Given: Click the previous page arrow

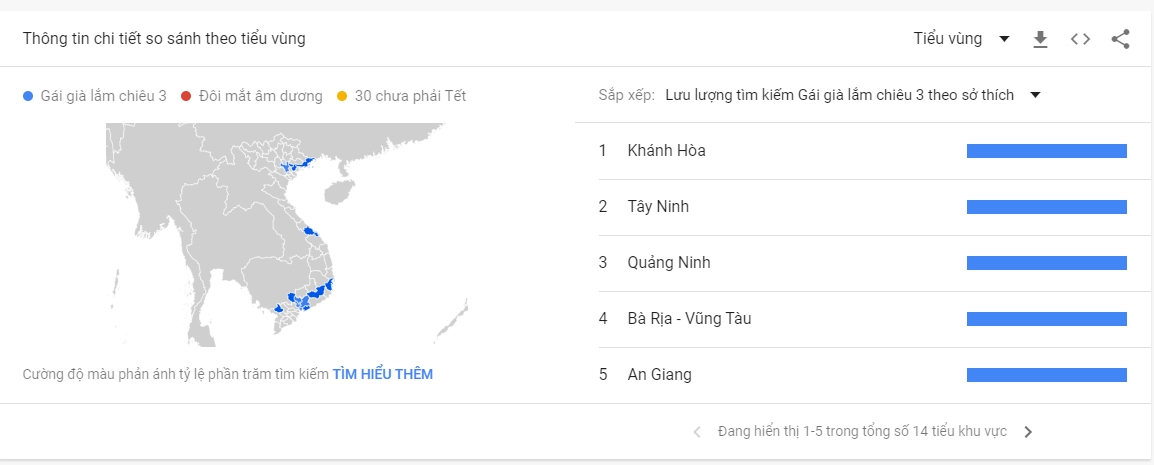Looking at the screenshot, I should tap(697, 432).
